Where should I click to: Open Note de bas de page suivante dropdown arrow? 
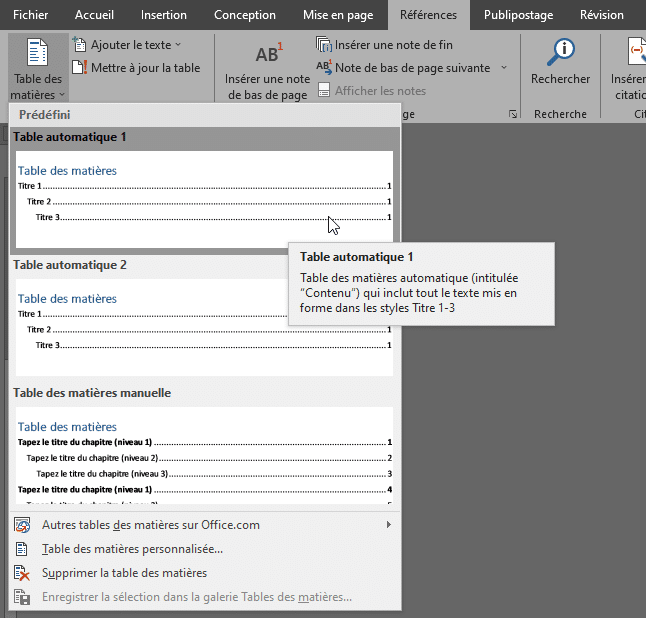504,68
